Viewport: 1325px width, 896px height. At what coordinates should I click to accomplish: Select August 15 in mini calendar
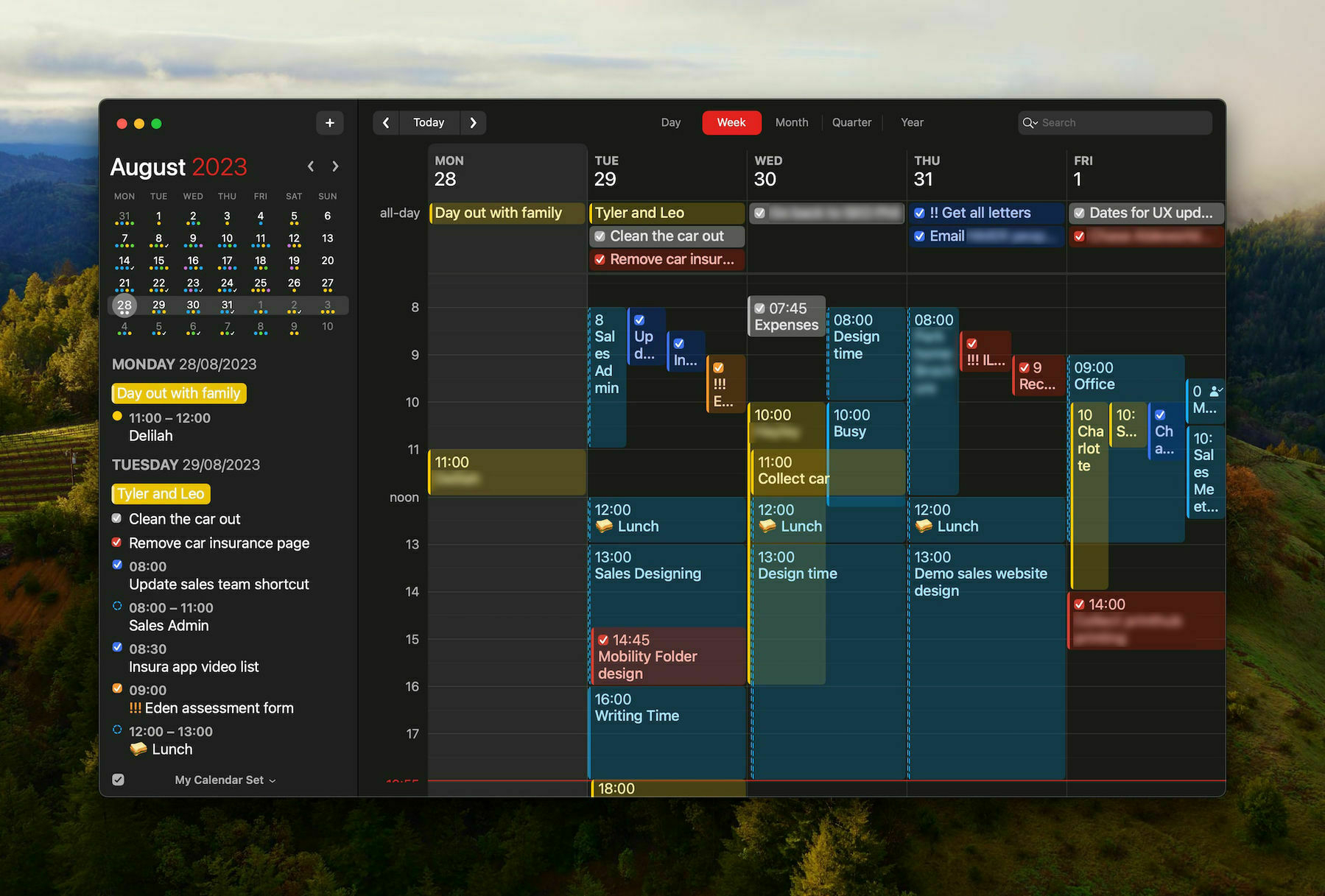pos(159,261)
